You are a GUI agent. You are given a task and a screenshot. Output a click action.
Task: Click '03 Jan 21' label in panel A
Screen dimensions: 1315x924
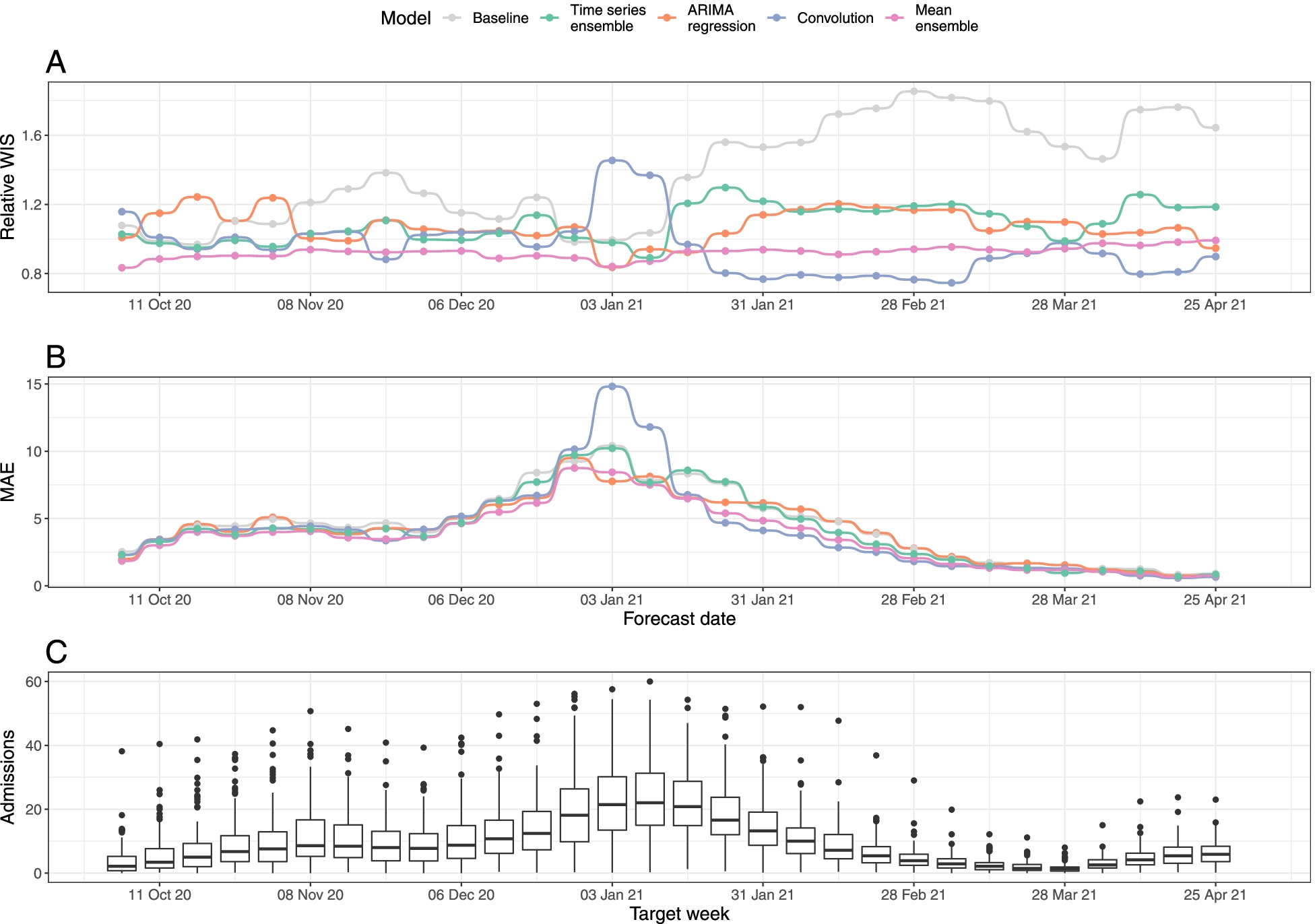click(612, 305)
